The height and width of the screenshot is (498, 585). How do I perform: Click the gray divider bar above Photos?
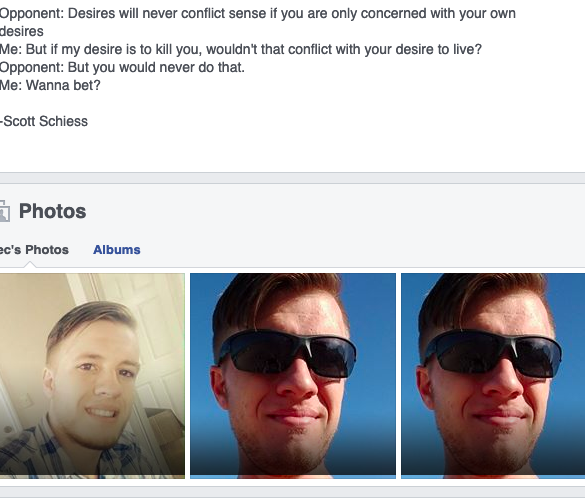(x=292, y=178)
